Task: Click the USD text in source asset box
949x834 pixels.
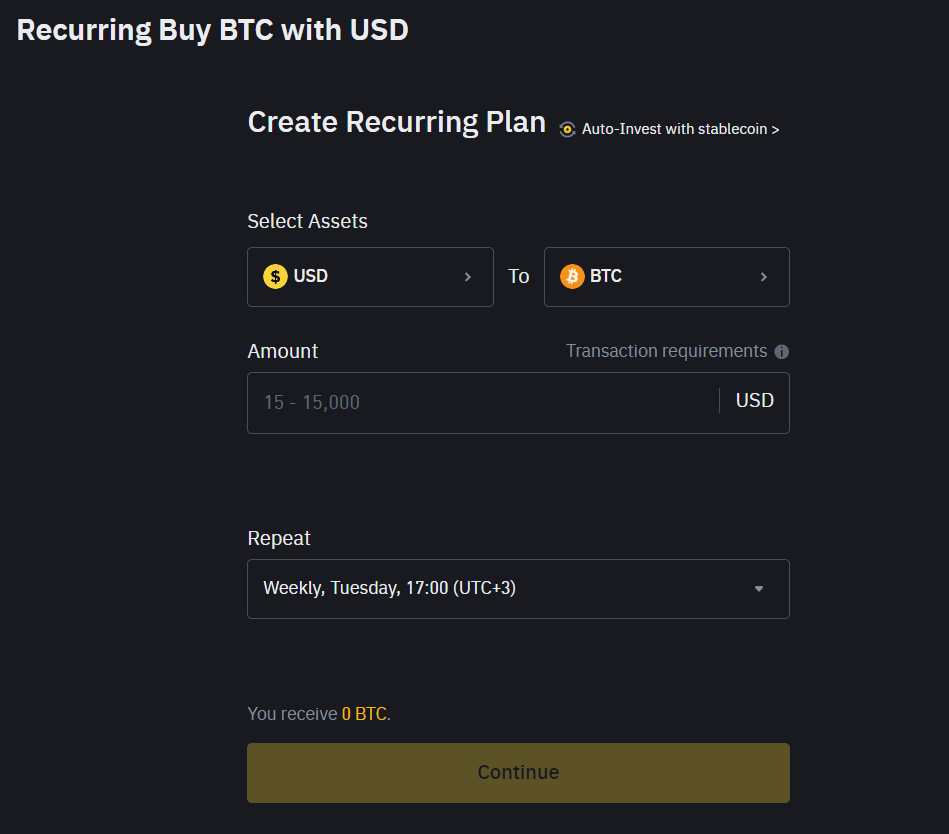Action: 311,276
